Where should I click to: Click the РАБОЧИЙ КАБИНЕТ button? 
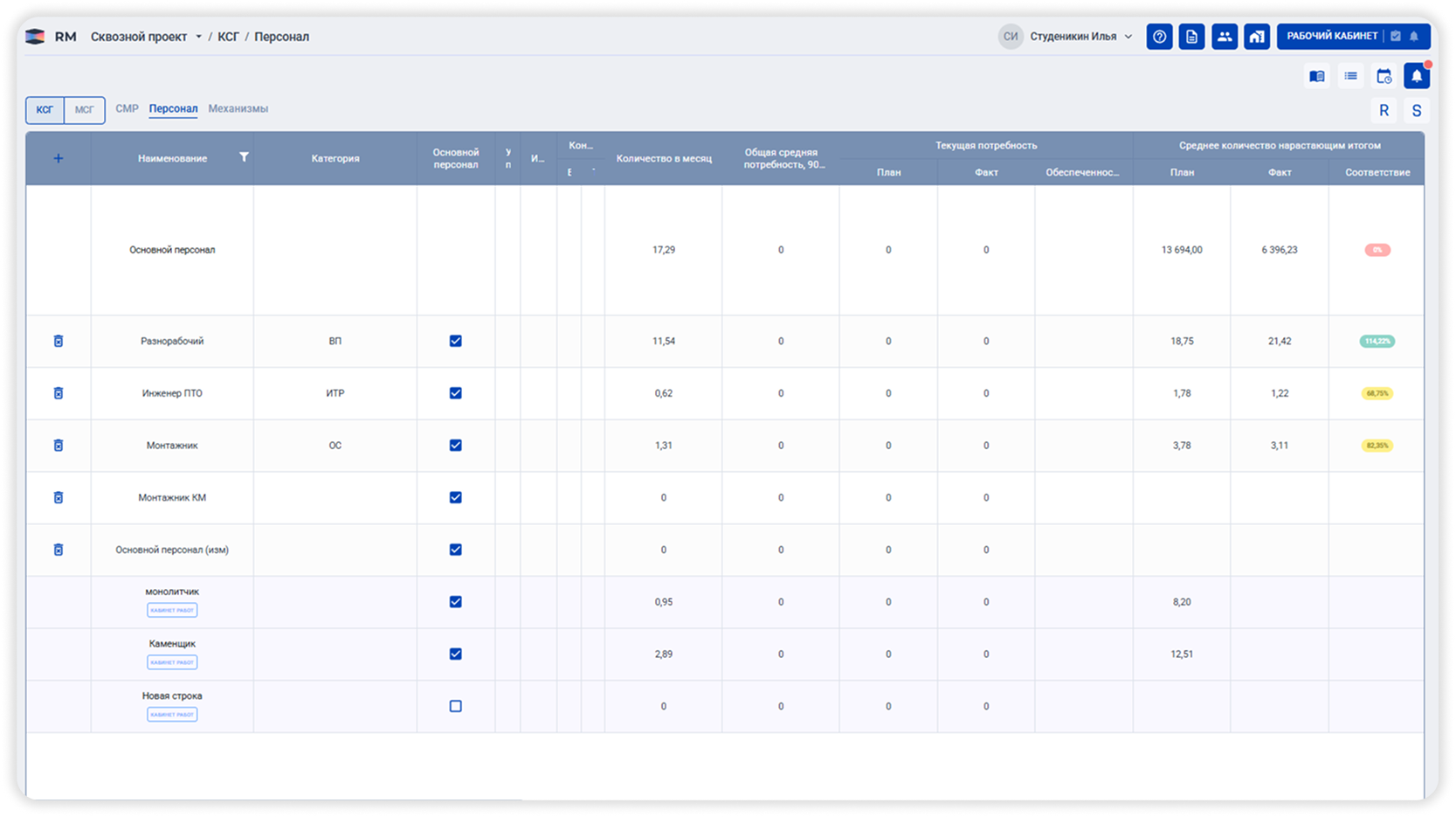(1353, 37)
